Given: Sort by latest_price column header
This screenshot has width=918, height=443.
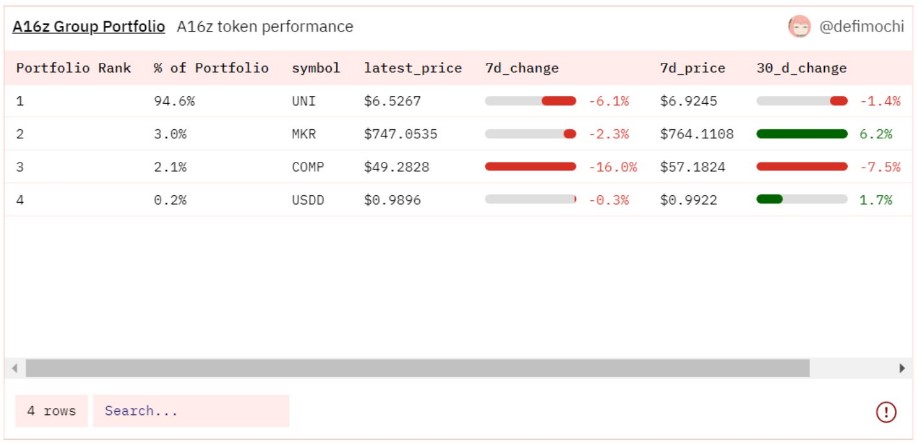Looking at the screenshot, I should [x=413, y=68].
